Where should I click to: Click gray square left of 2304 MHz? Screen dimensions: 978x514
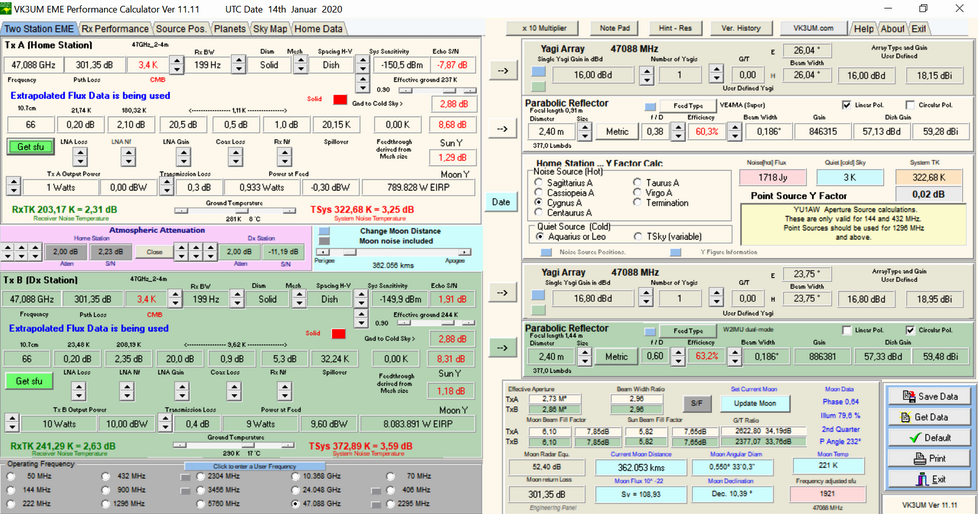(185, 477)
